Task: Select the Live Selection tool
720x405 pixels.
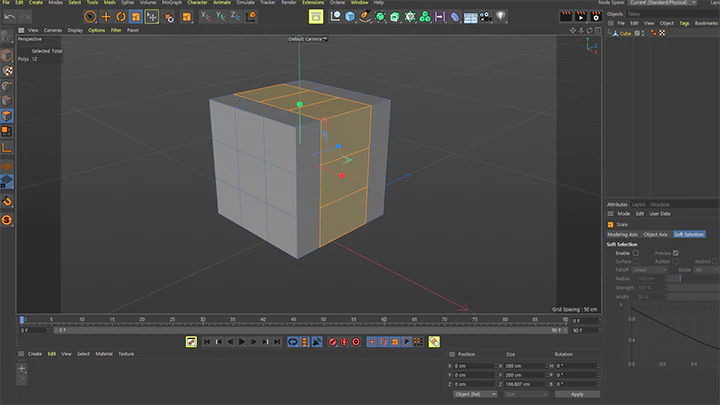Action: (90, 17)
